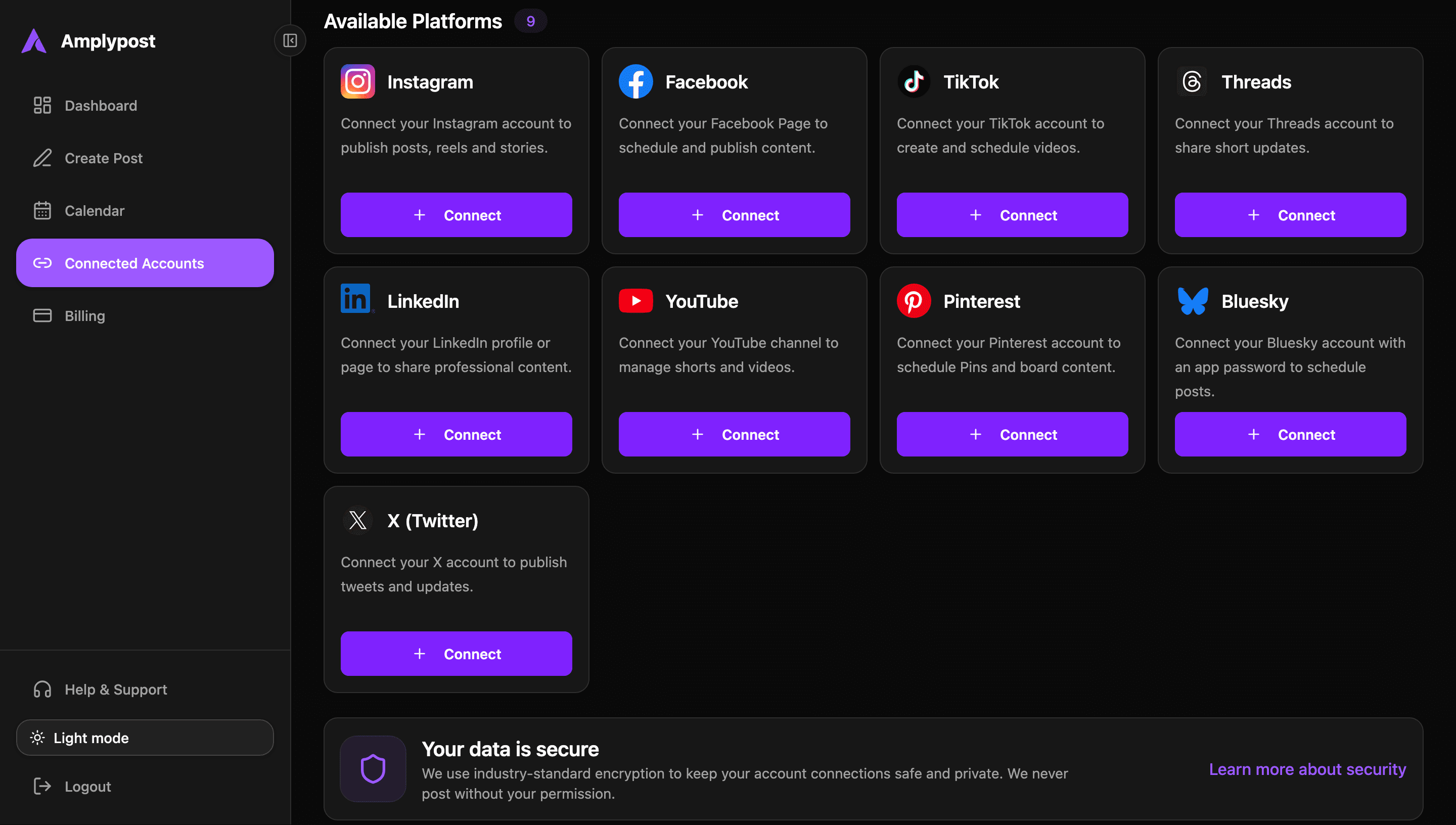This screenshot has width=1456, height=825.
Task: Click the Amplypost logo icon
Action: coord(33,41)
